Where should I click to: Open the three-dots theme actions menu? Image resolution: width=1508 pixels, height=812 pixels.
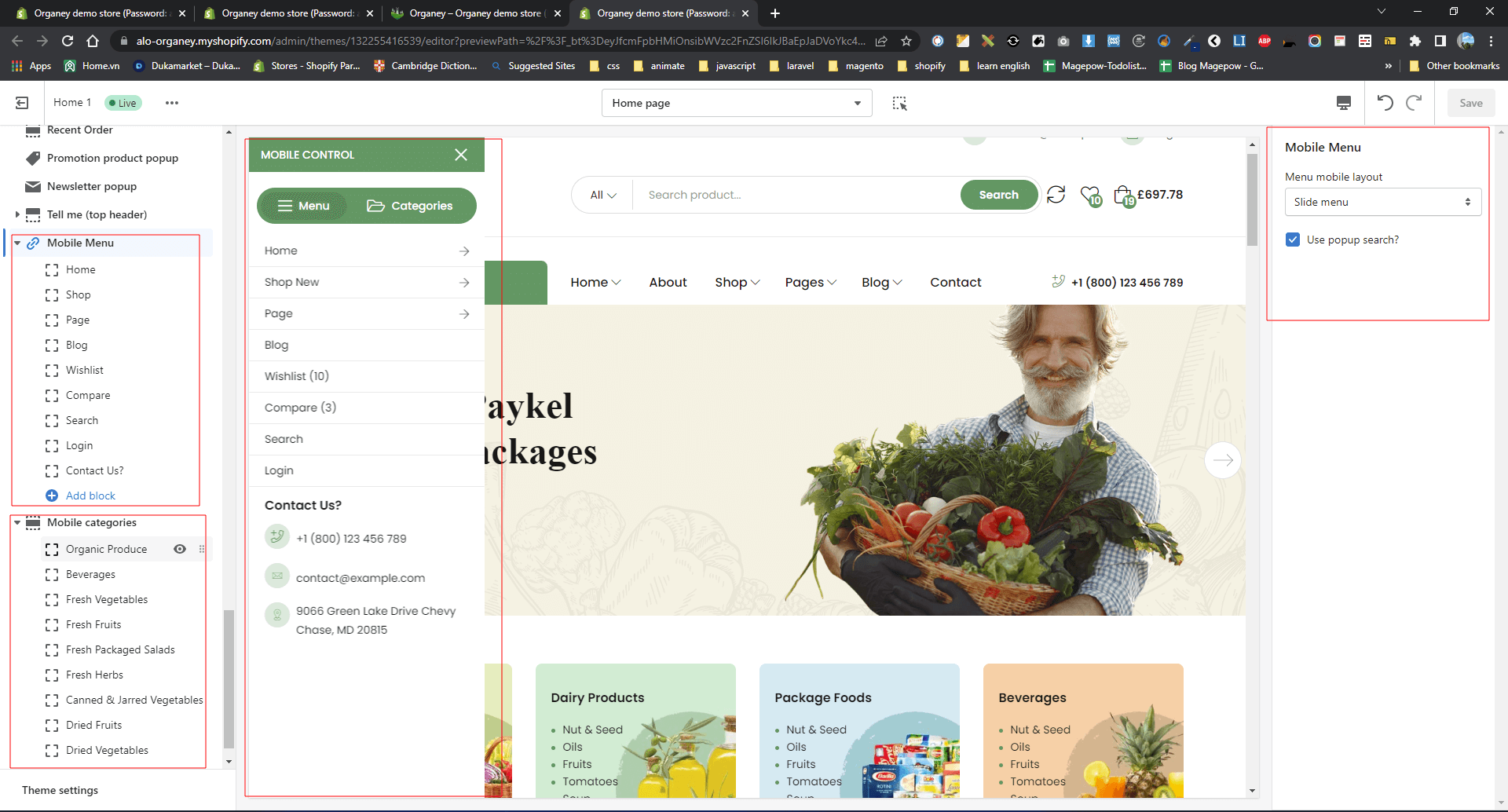point(171,103)
